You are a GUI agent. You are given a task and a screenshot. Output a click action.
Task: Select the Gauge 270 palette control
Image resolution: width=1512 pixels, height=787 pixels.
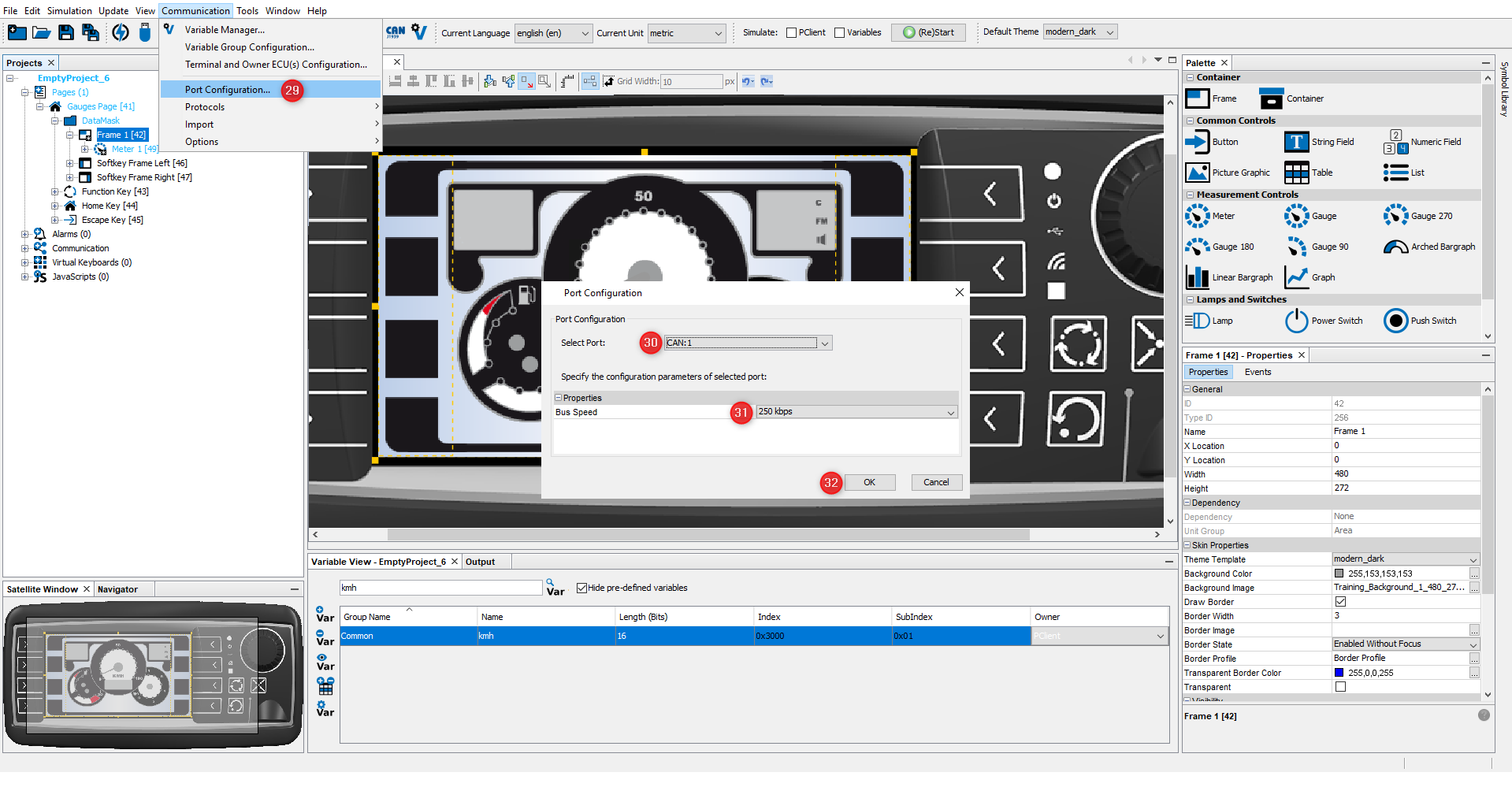(x=1395, y=216)
